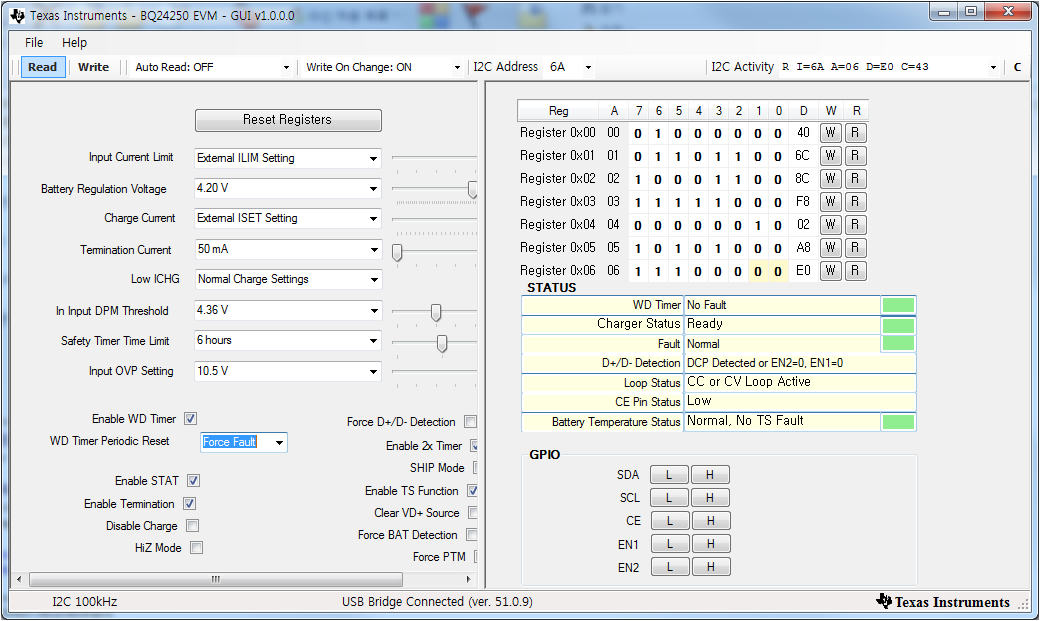Viewport: 1040px width, 621px height.
Task: Check the HiZ Mode checkbox
Action: tap(196, 547)
